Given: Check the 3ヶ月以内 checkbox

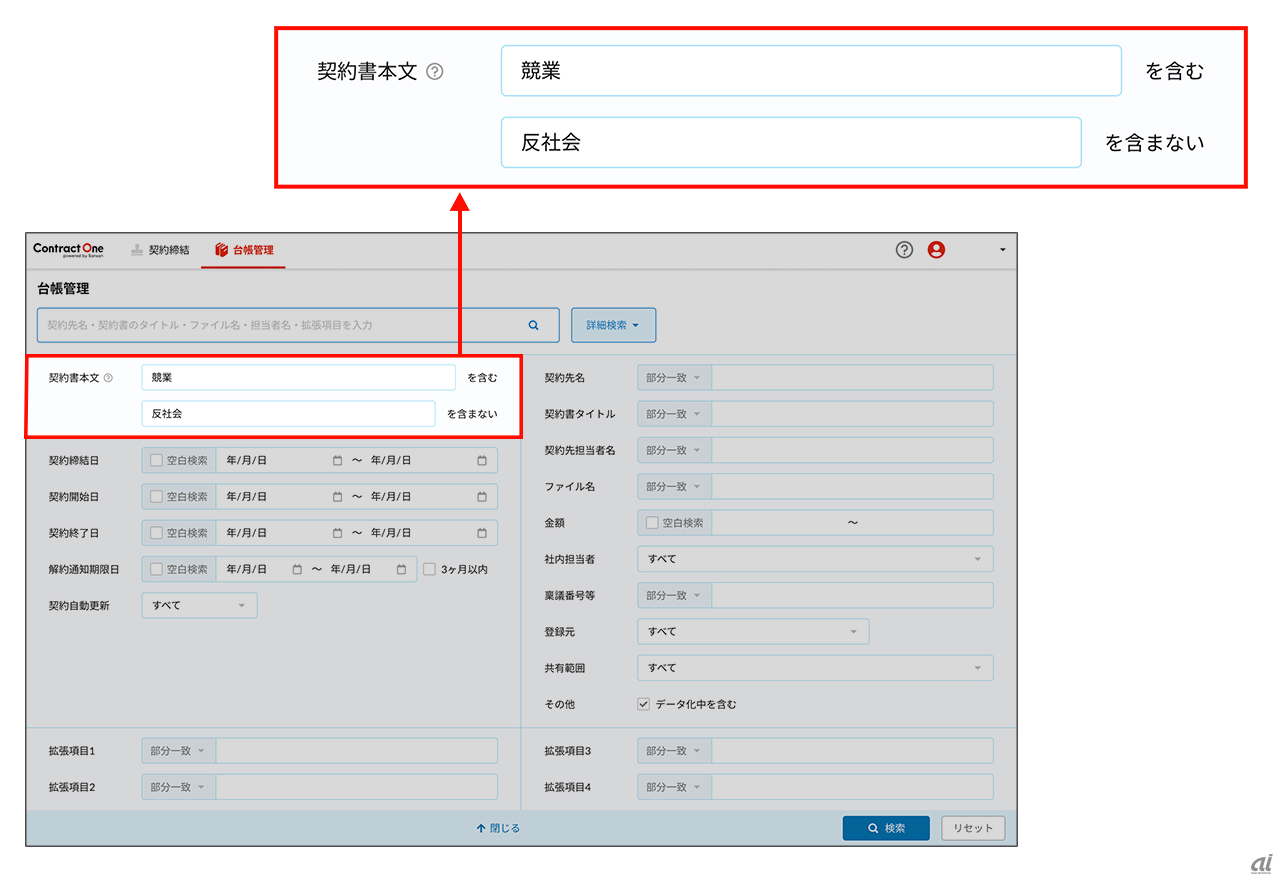Looking at the screenshot, I should coord(430,569).
